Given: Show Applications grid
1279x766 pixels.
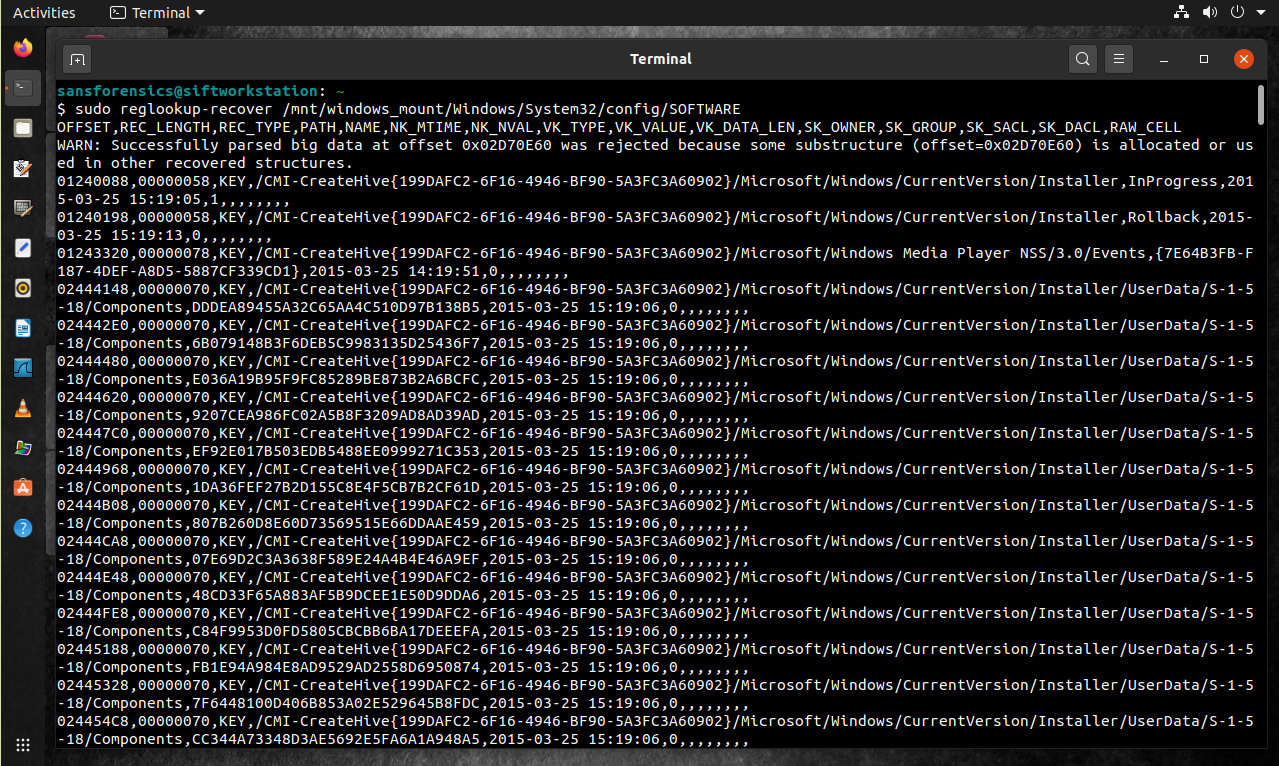Looking at the screenshot, I should 22,744.
